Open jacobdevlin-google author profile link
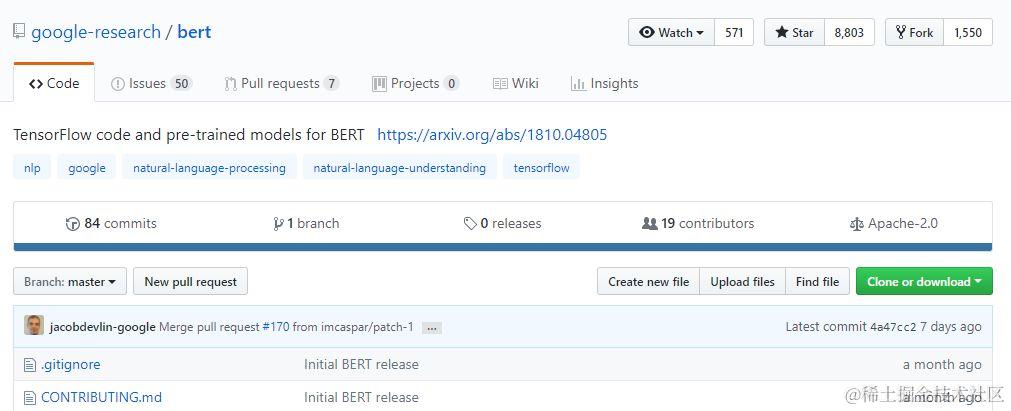Image resolution: width=1011 pixels, height=411 pixels. point(103,327)
